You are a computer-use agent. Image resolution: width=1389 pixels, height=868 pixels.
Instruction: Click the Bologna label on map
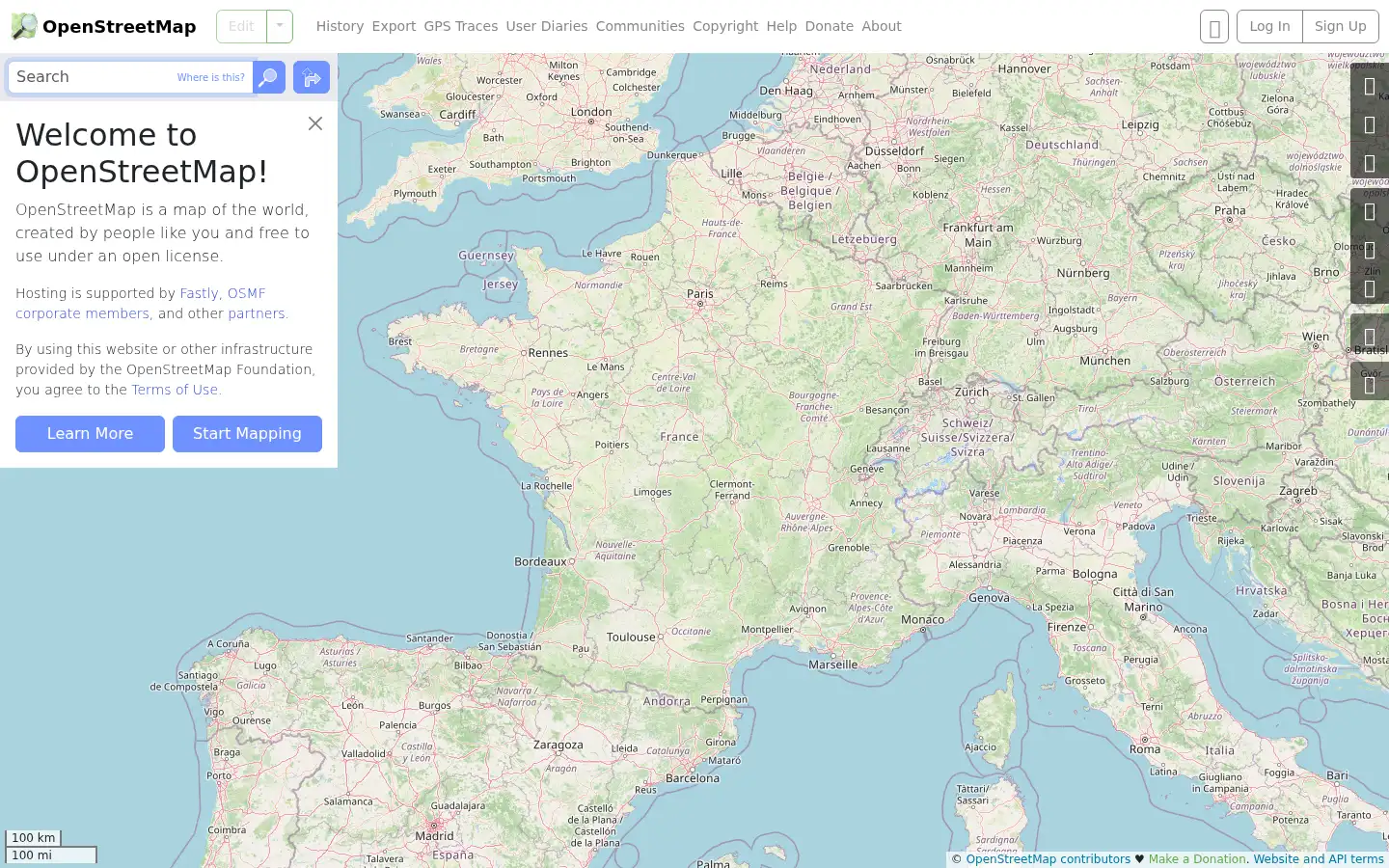pyautogui.click(x=1095, y=574)
